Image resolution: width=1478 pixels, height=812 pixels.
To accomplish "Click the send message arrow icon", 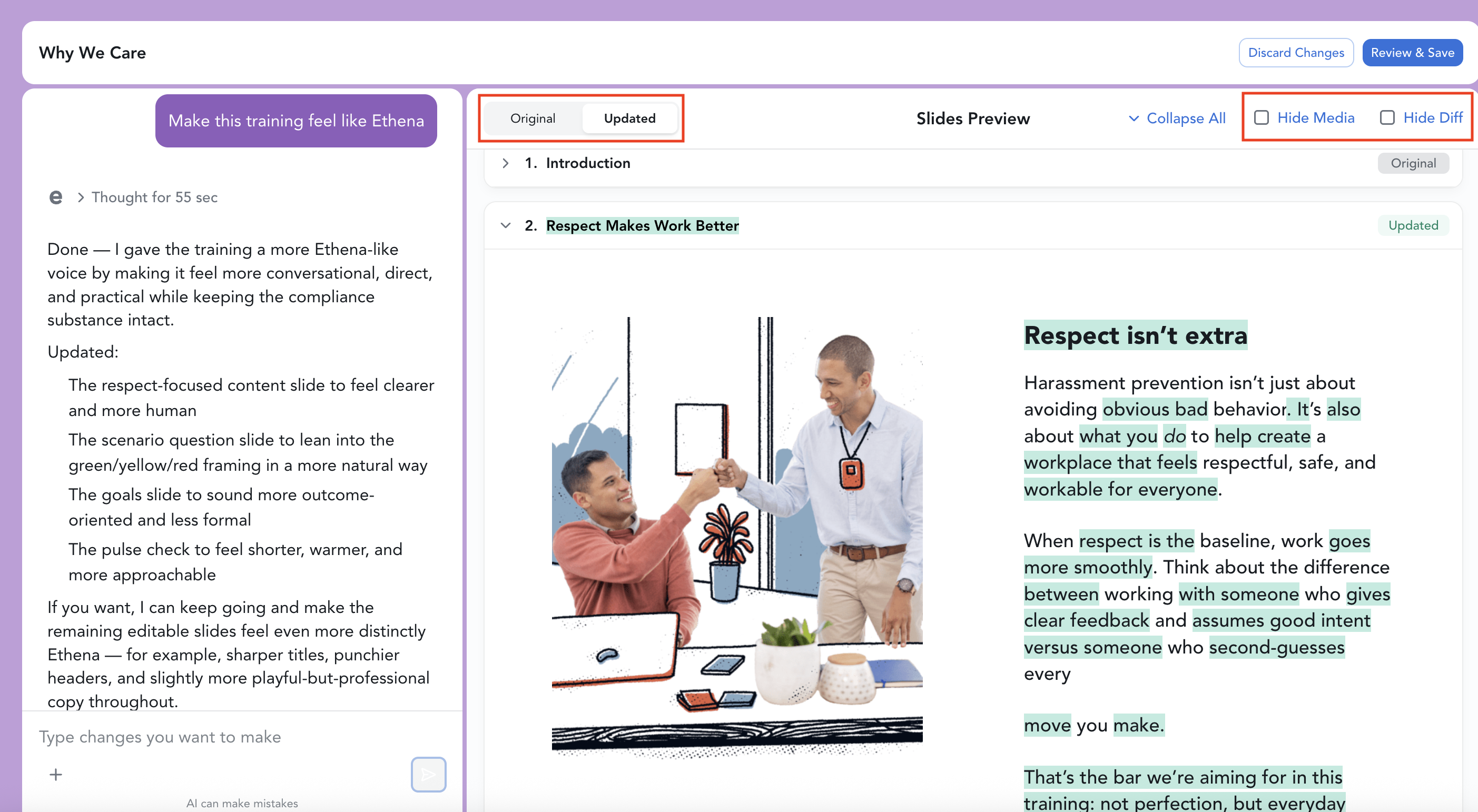I will tap(428, 774).
